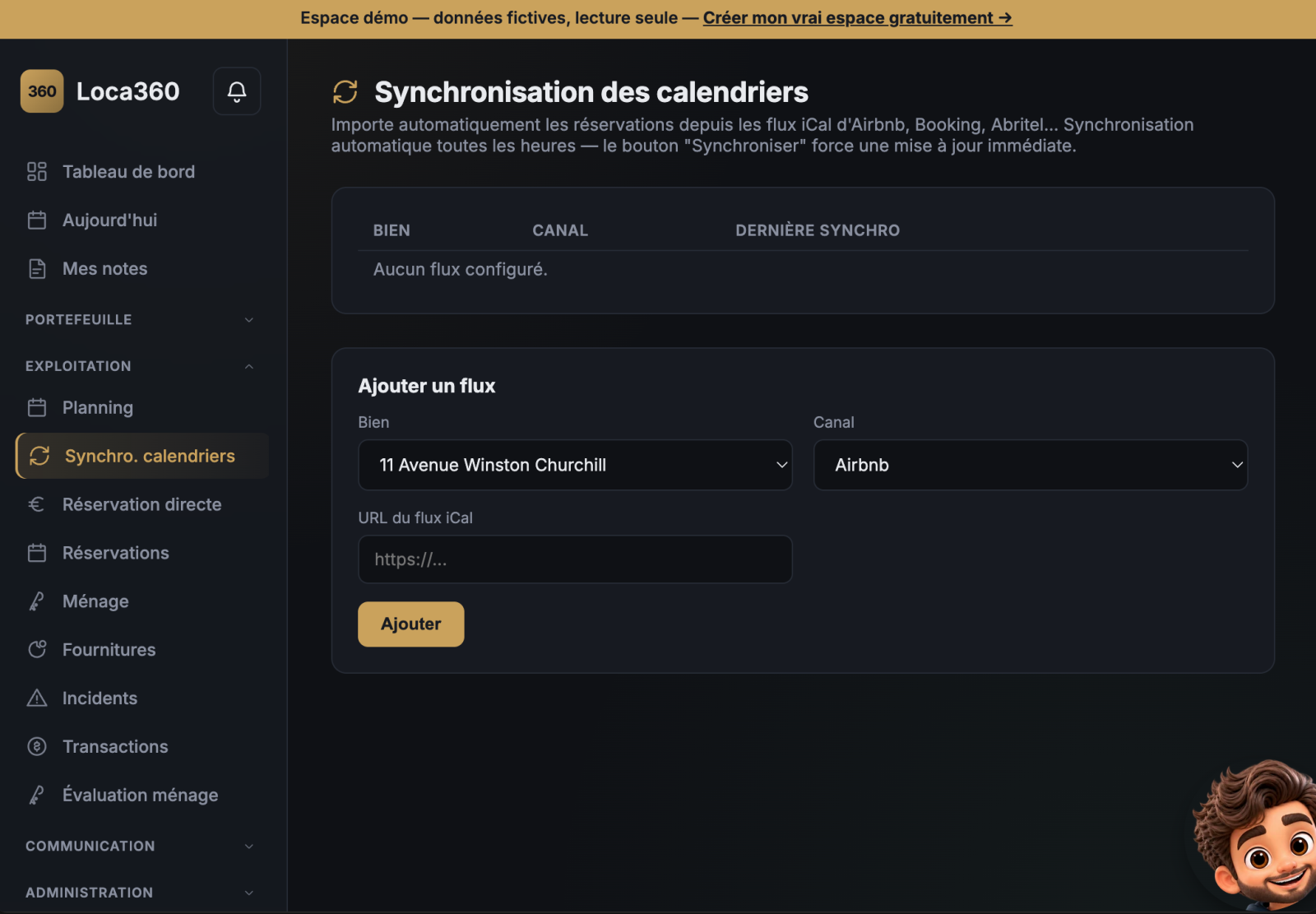Click the Transactions coin icon
The image size is (1316, 914).
click(x=37, y=746)
